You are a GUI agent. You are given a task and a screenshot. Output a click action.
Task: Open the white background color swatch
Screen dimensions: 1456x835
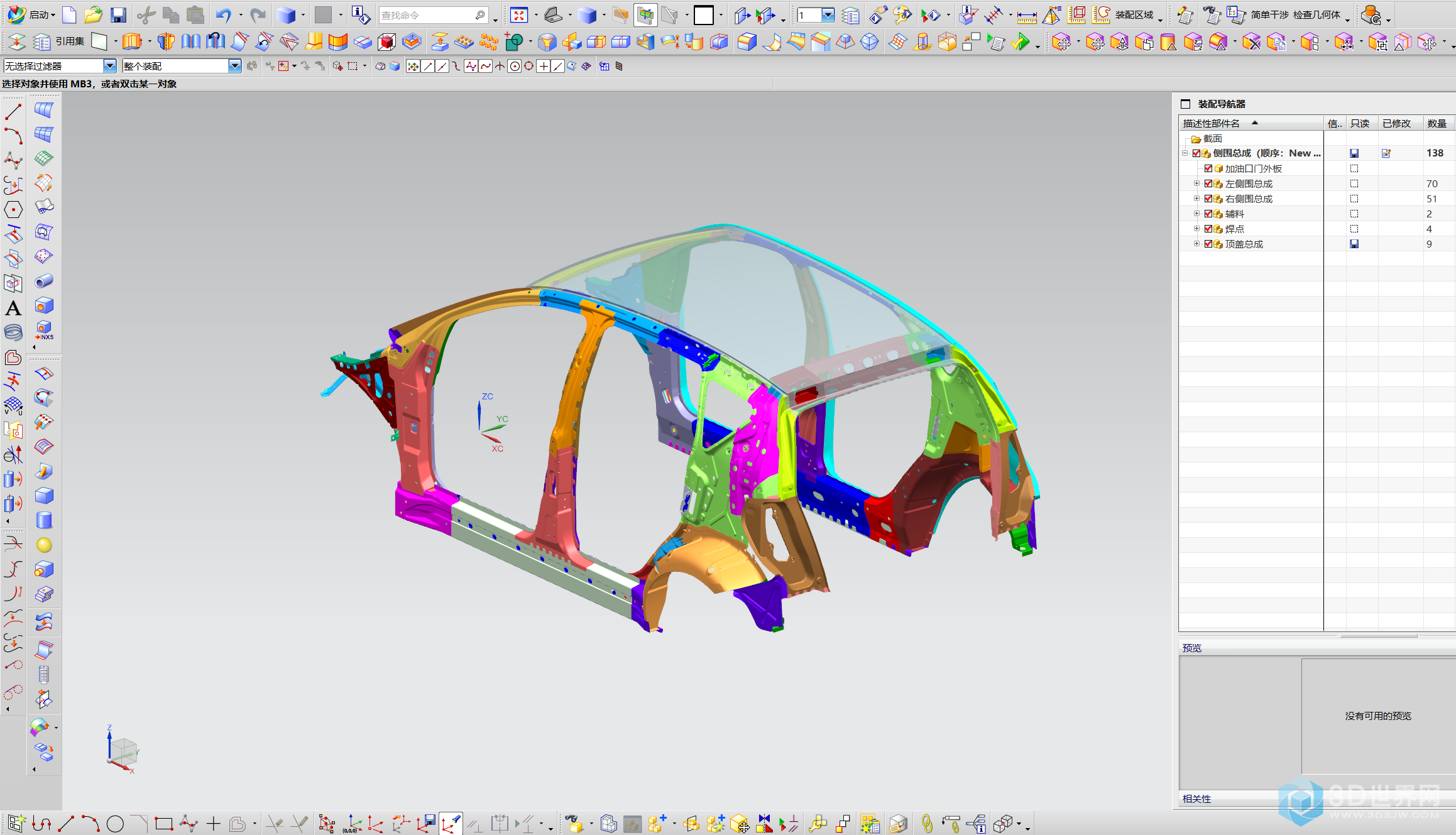pos(704,15)
